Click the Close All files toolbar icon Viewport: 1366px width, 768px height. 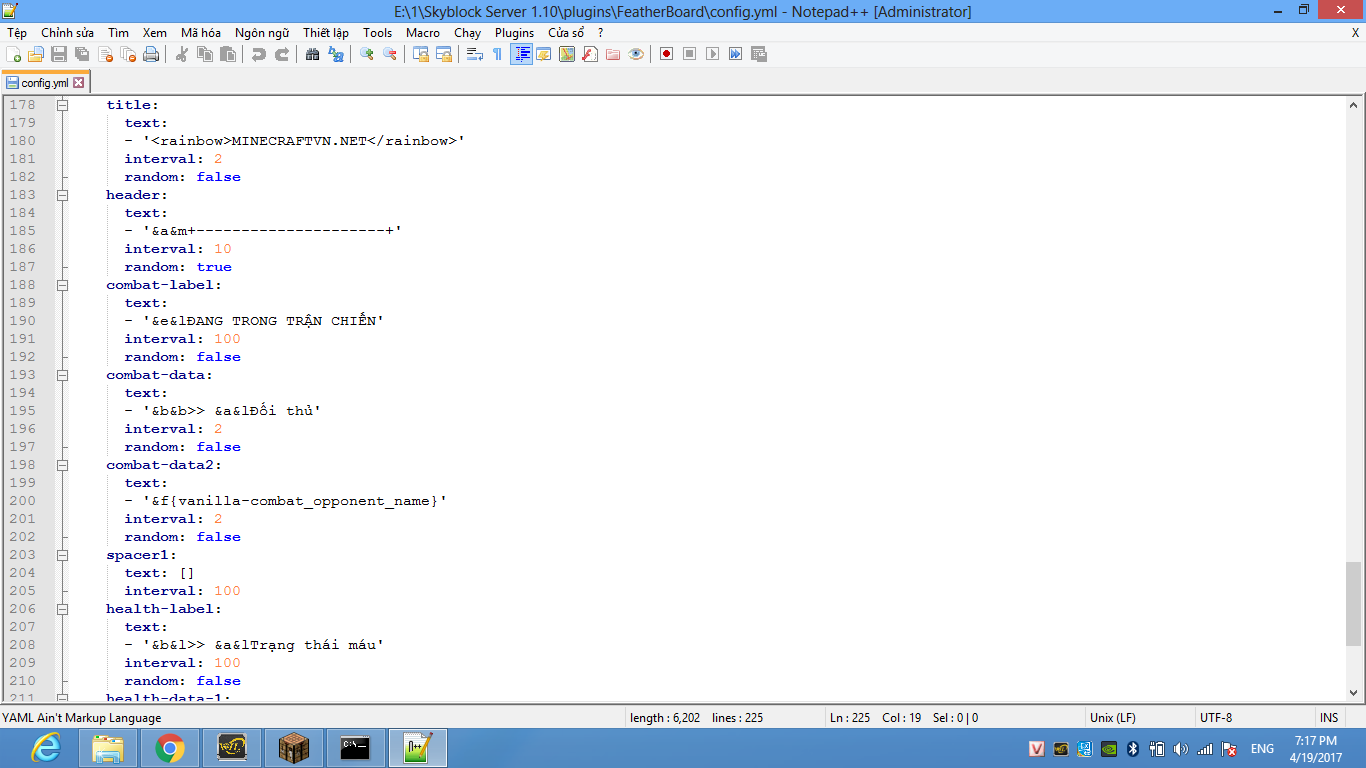128,54
